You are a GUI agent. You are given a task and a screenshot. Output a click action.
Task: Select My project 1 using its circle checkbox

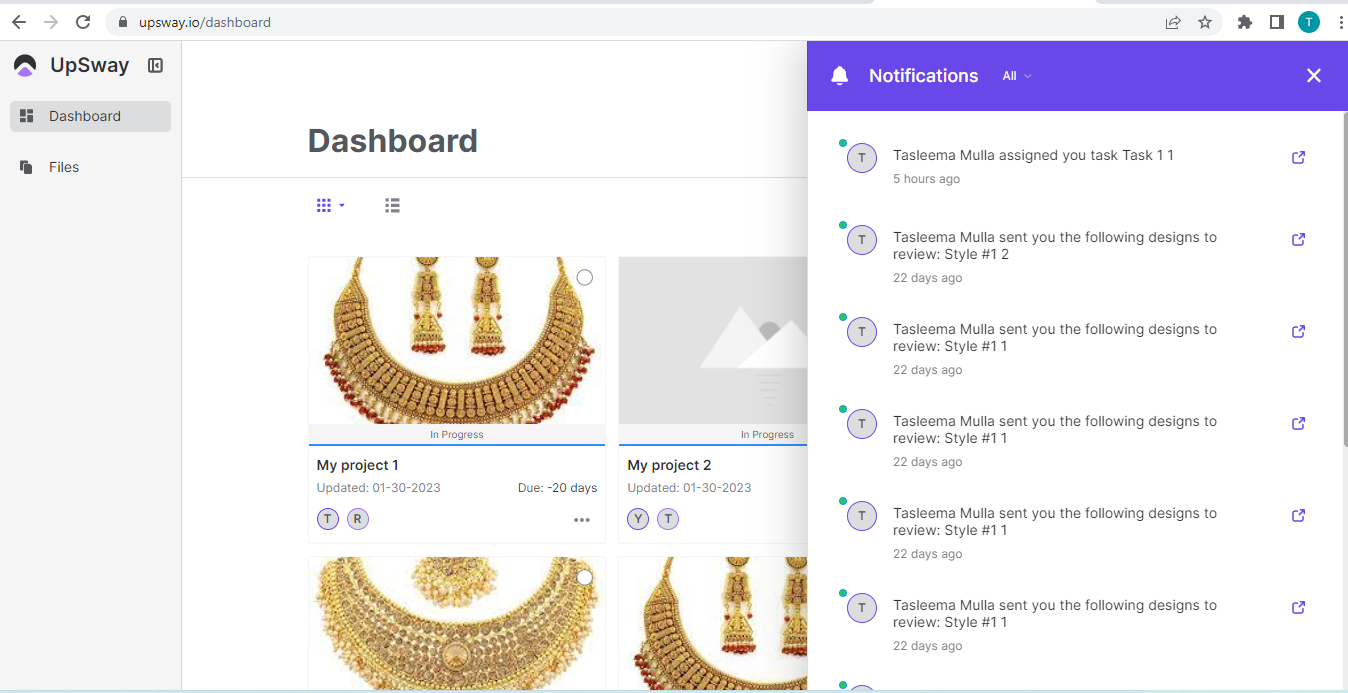(x=585, y=277)
